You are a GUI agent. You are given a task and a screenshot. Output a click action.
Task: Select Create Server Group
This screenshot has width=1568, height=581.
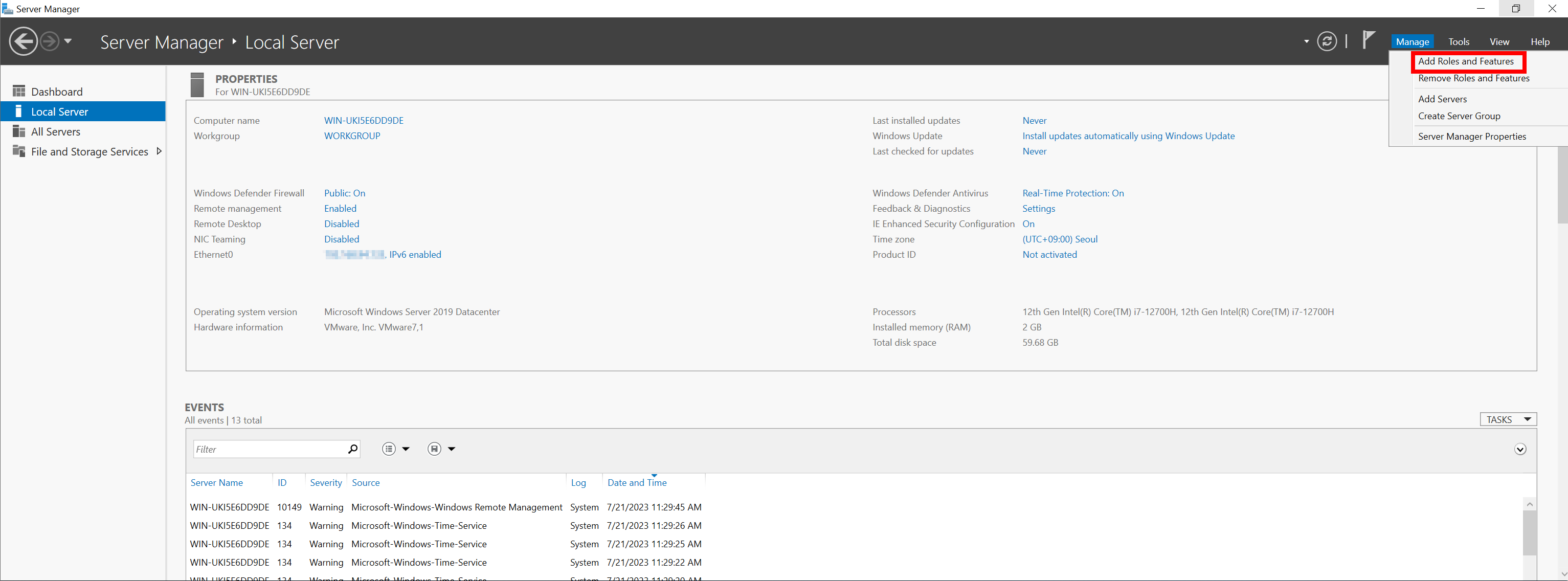(x=1459, y=116)
